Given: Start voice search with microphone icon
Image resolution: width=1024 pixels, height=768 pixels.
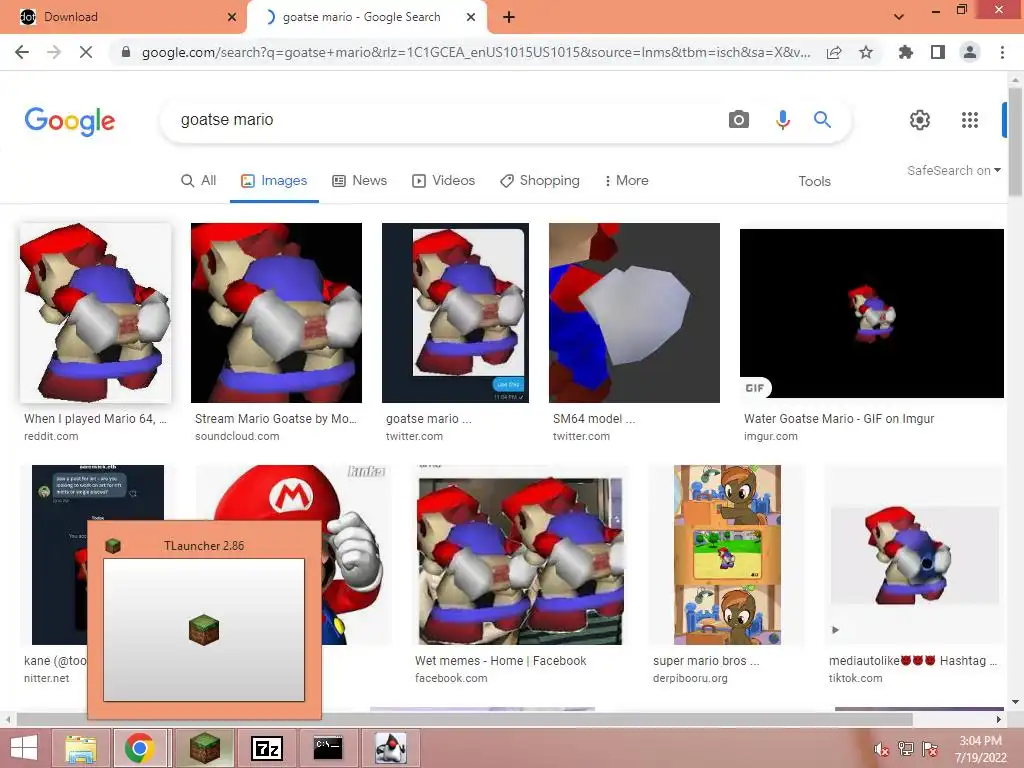Looking at the screenshot, I should click(x=782, y=120).
